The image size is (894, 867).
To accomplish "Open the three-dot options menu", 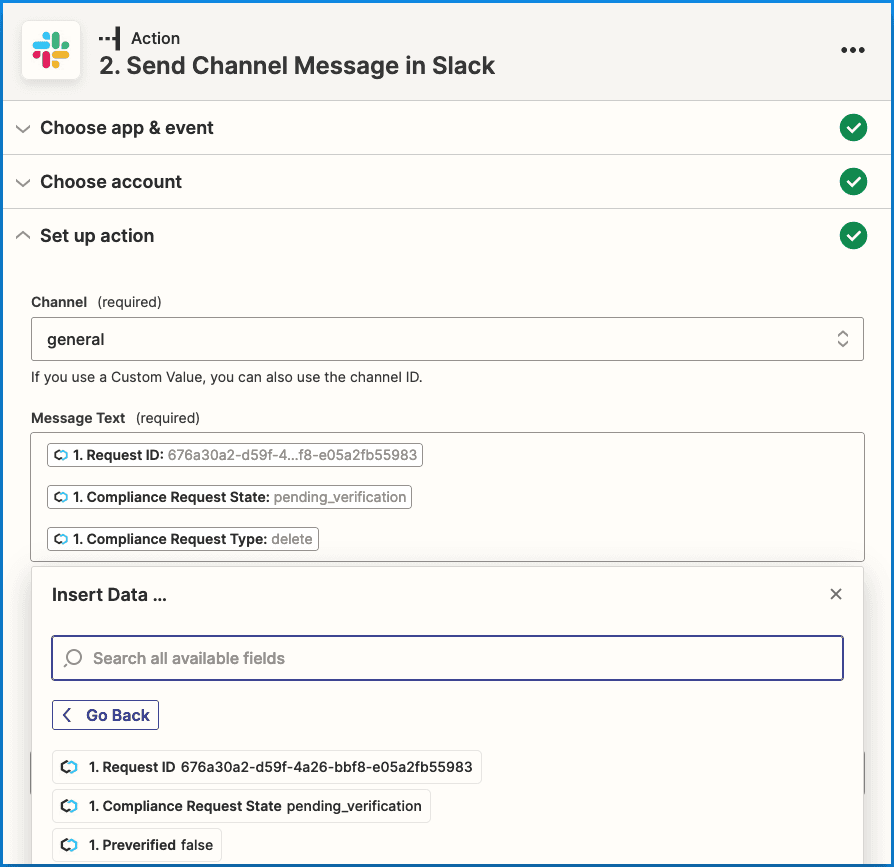I will pyautogui.click(x=852, y=51).
